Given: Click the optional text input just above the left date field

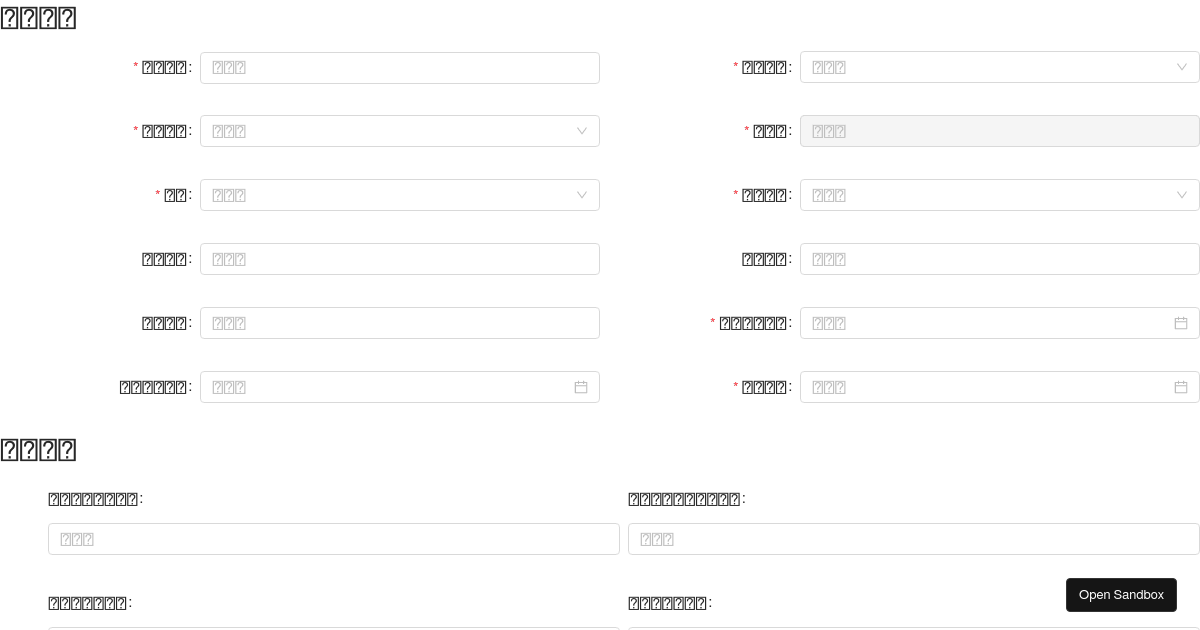Looking at the screenshot, I should pos(400,323).
